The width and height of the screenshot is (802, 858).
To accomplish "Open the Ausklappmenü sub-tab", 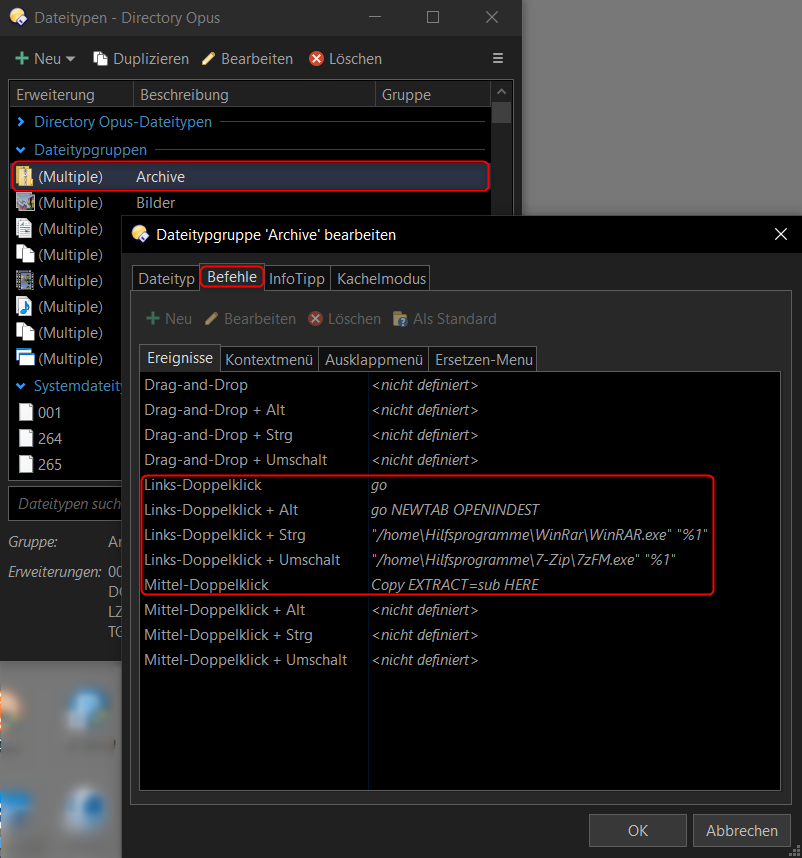I will pos(374,360).
